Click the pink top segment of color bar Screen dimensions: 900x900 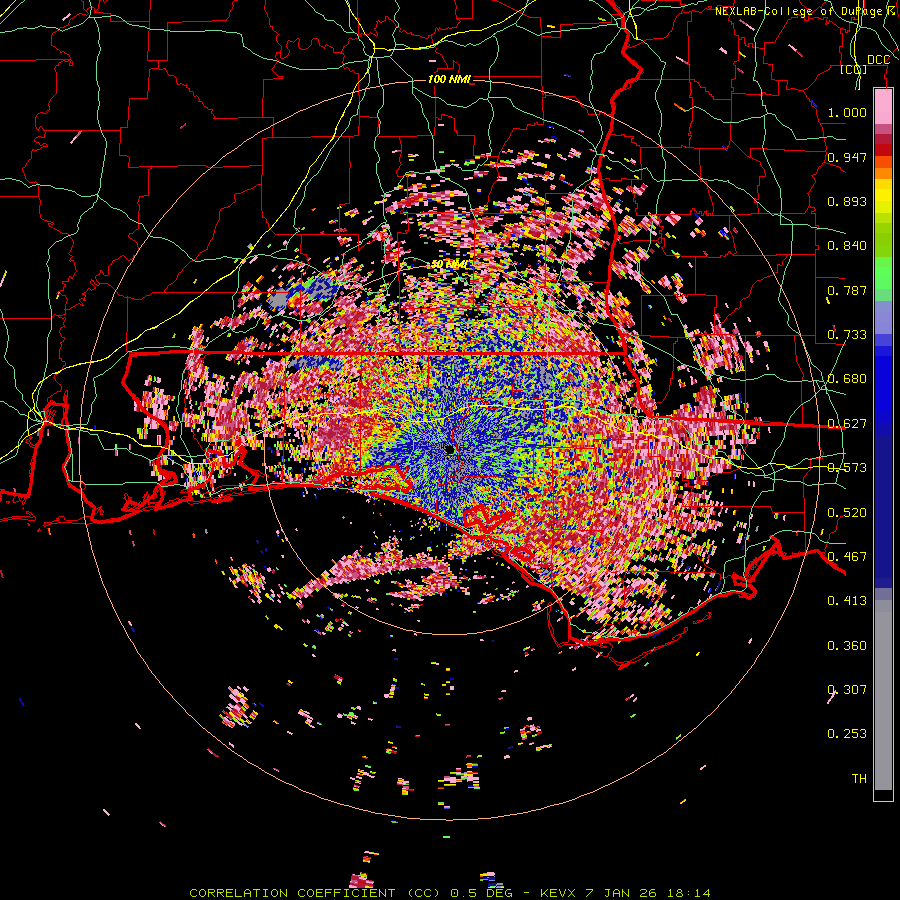[x=883, y=107]
